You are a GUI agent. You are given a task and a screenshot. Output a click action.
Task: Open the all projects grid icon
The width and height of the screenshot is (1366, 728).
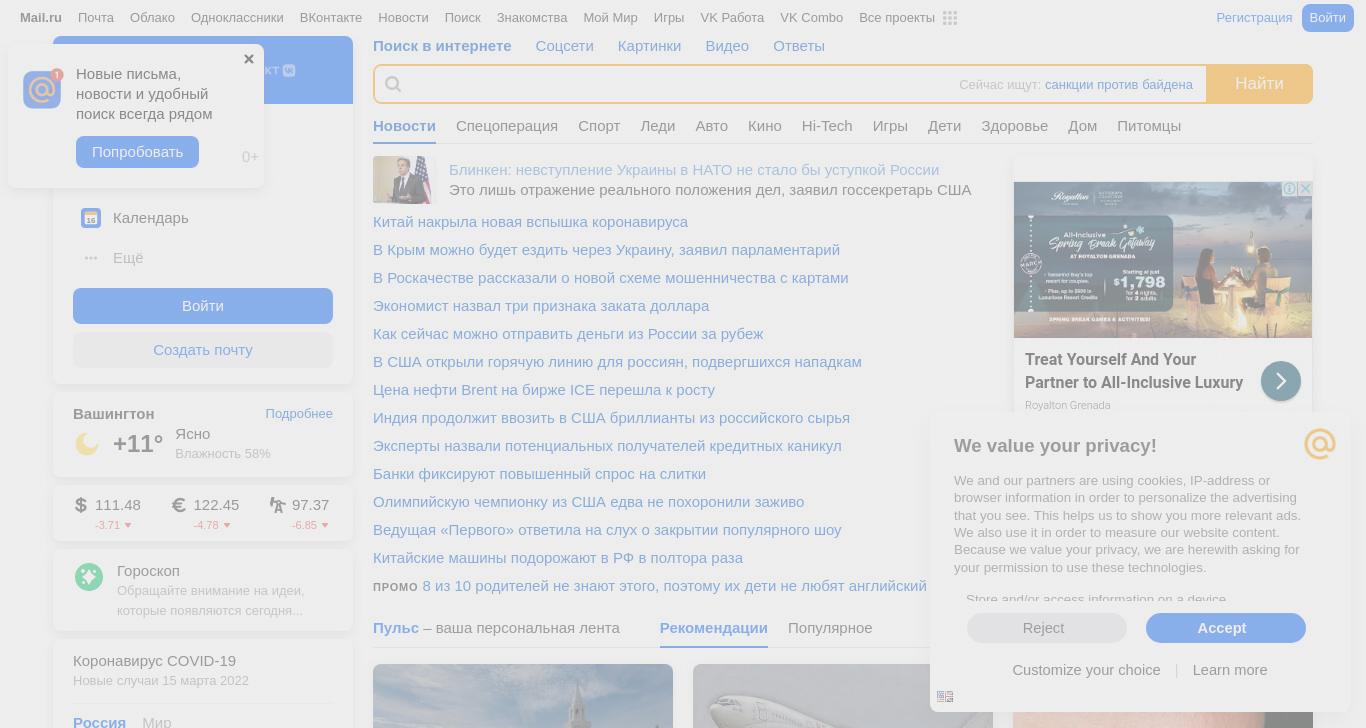coord(950,18)
